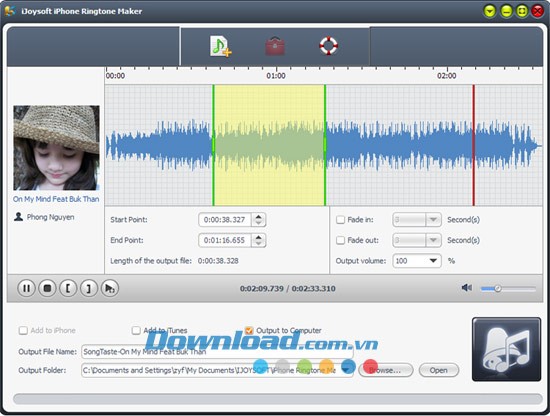Click the green start marker line
Screen dimensions: 550x416
(213, 145)
